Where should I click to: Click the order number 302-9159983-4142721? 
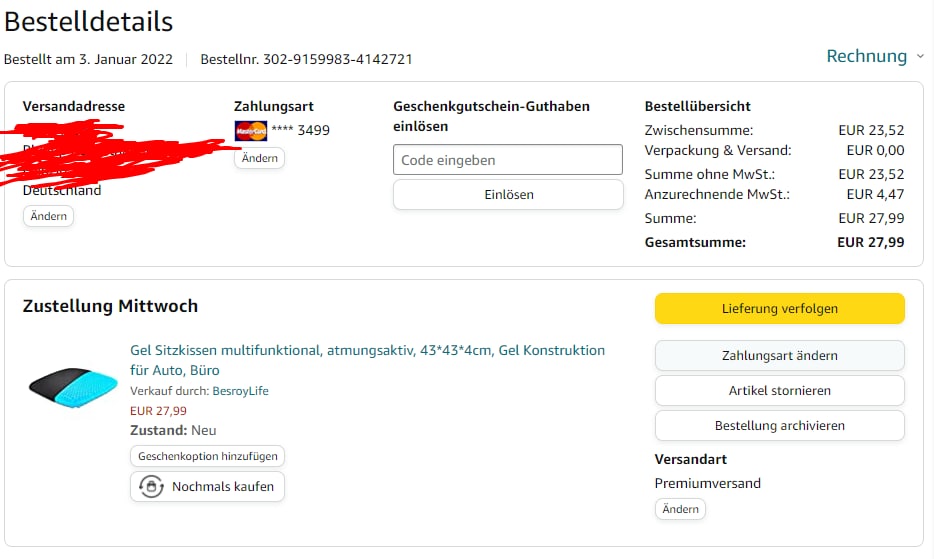coord(337,59)
